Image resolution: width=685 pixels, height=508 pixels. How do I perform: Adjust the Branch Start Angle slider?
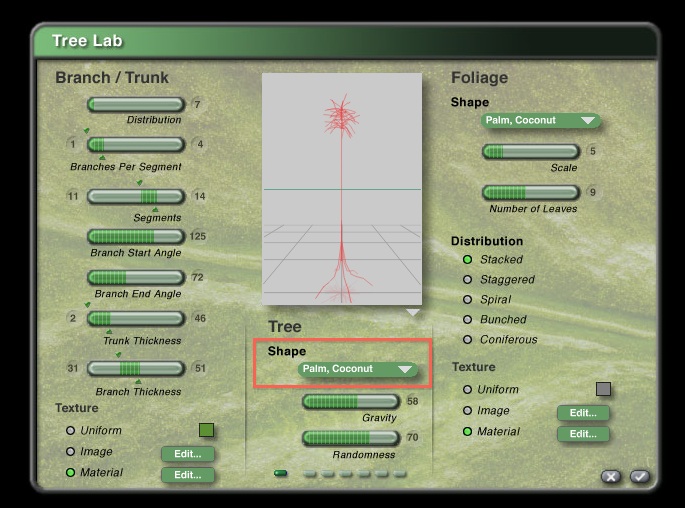coord(136,236)
